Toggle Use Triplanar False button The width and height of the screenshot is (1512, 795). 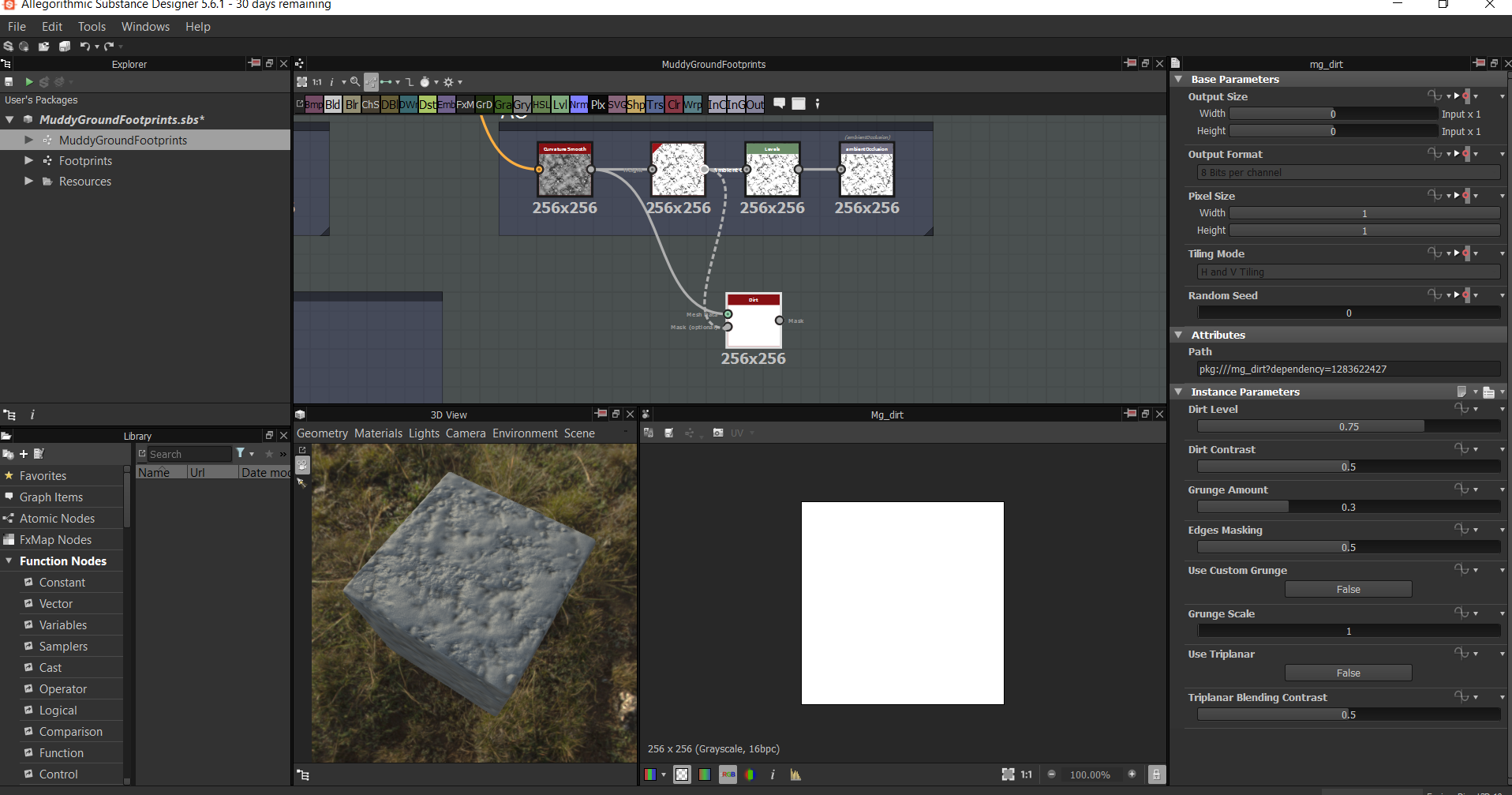pos(1348,673)
